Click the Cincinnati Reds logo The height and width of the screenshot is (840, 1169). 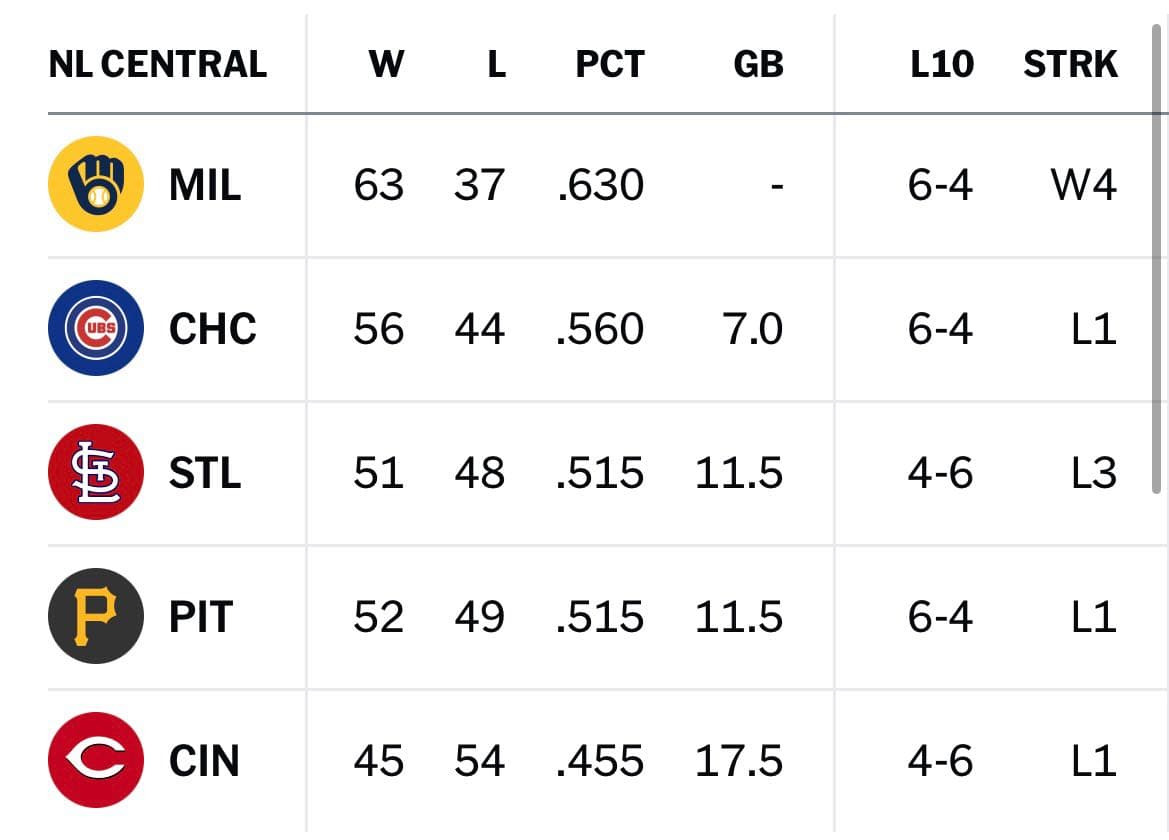point(96,760)
